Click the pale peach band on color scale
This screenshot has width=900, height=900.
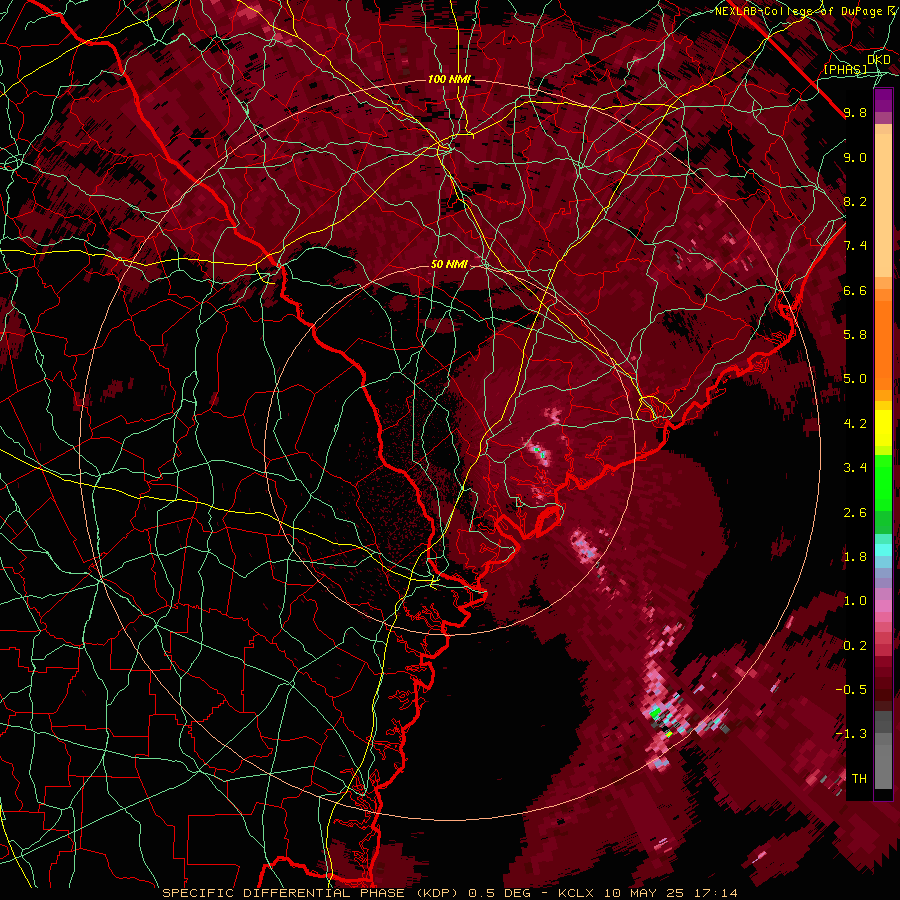pos(883,205)
